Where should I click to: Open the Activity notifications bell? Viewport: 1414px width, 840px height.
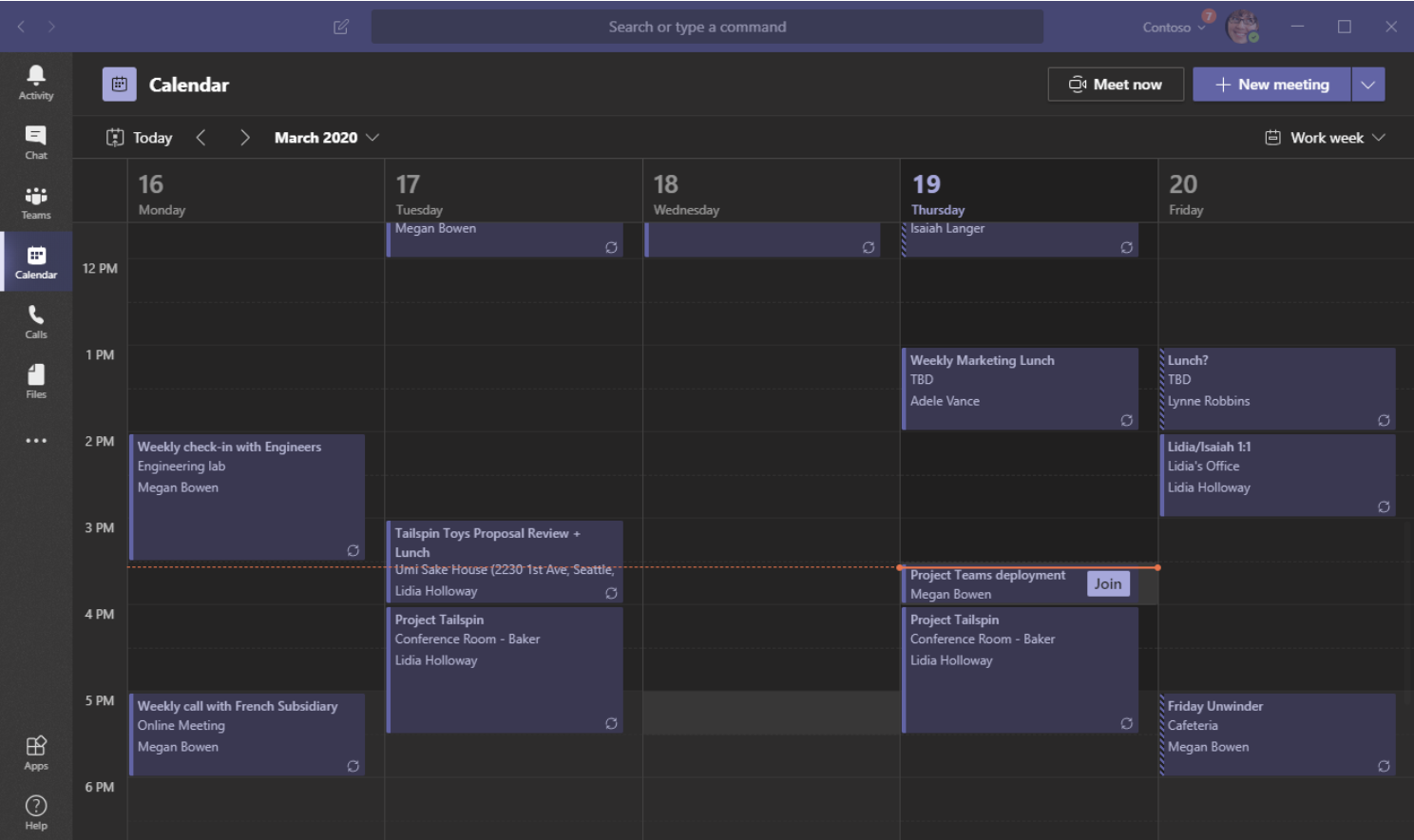point(35,81)
